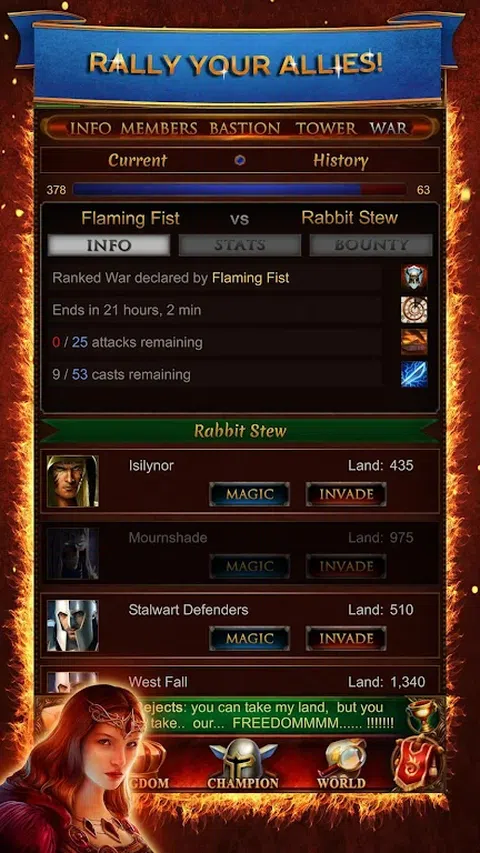Screen dimensions: 480x853
Task: Invade Isilynor's kingdom
Action: click(x=346, y=494)
